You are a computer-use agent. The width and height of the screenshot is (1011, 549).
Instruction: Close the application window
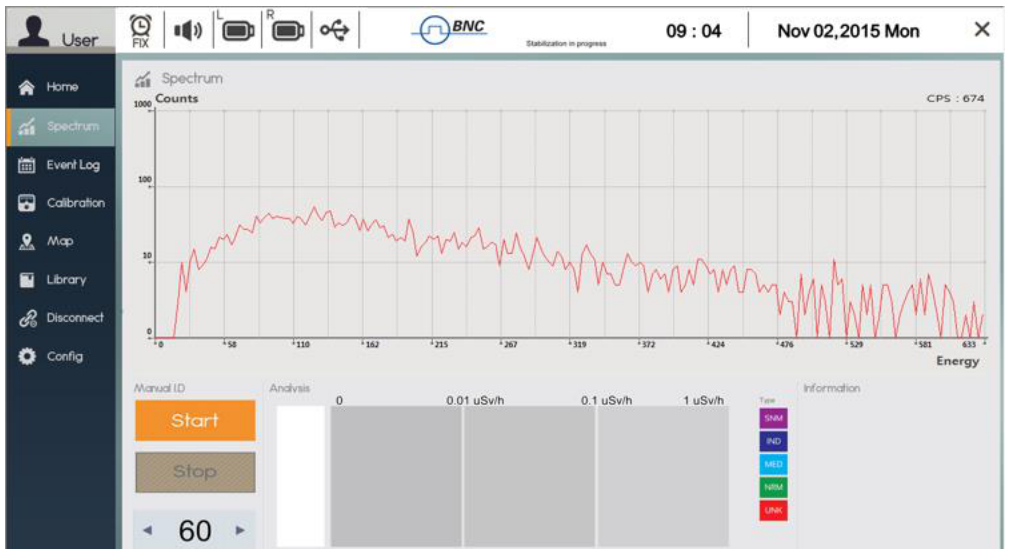981,29
